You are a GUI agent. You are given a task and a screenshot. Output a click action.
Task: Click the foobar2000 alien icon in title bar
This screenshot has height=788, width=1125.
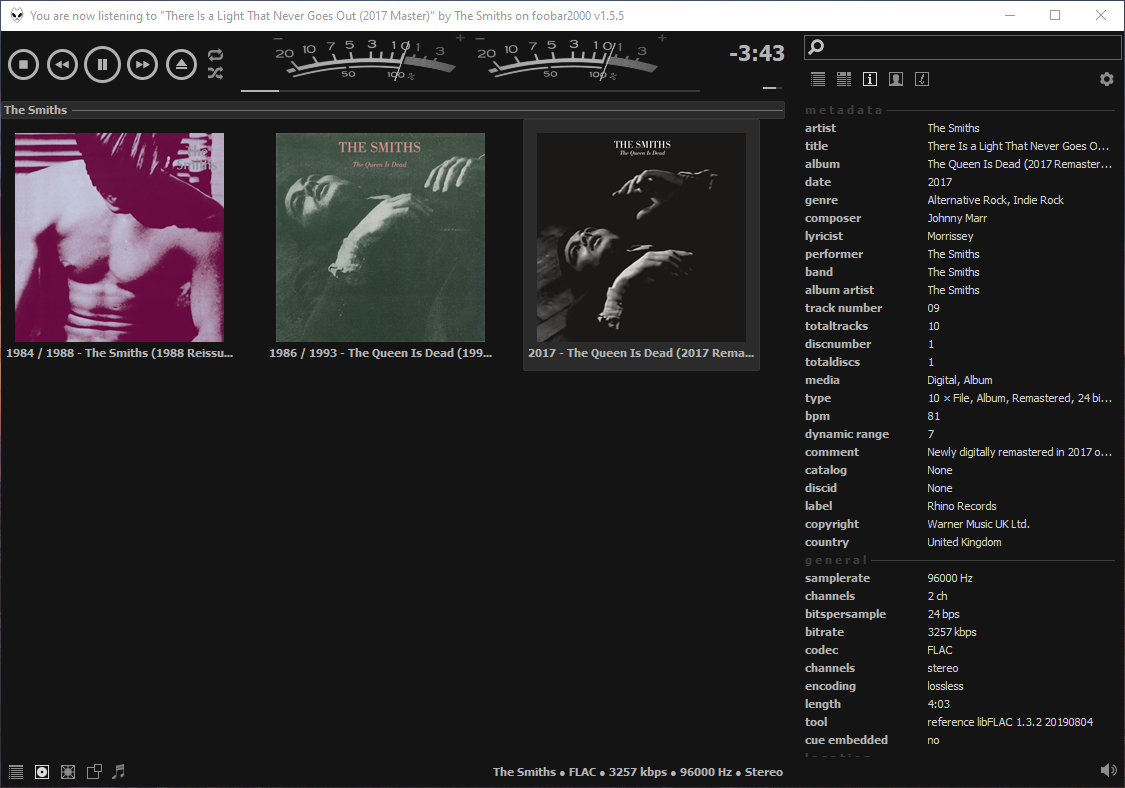(x=17, y=15)
